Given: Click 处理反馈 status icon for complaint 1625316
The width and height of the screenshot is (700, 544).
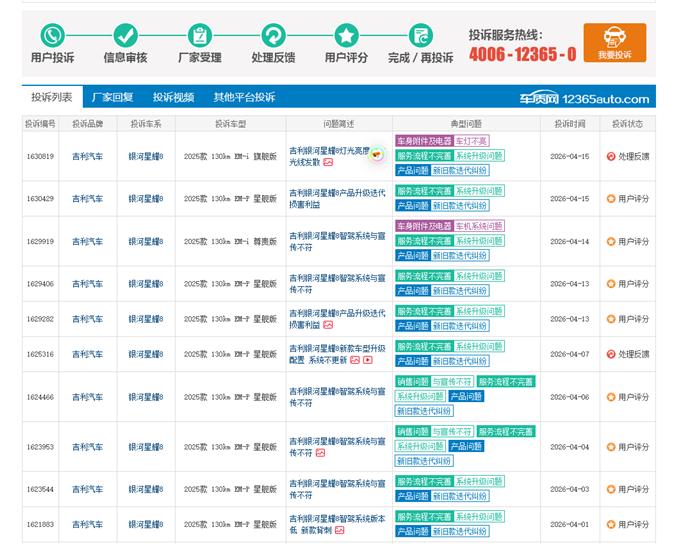Looking at the screenshot, I should click(611, 353).
